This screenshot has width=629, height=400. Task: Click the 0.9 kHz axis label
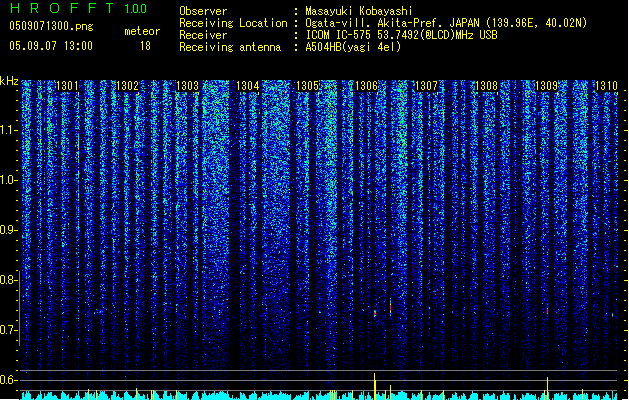(x=9, y=230)
